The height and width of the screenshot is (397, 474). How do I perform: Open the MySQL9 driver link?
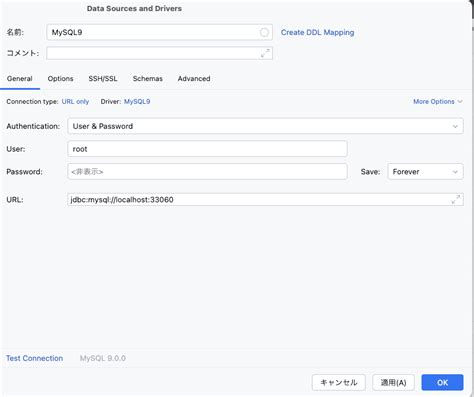[x=137, y=101]
